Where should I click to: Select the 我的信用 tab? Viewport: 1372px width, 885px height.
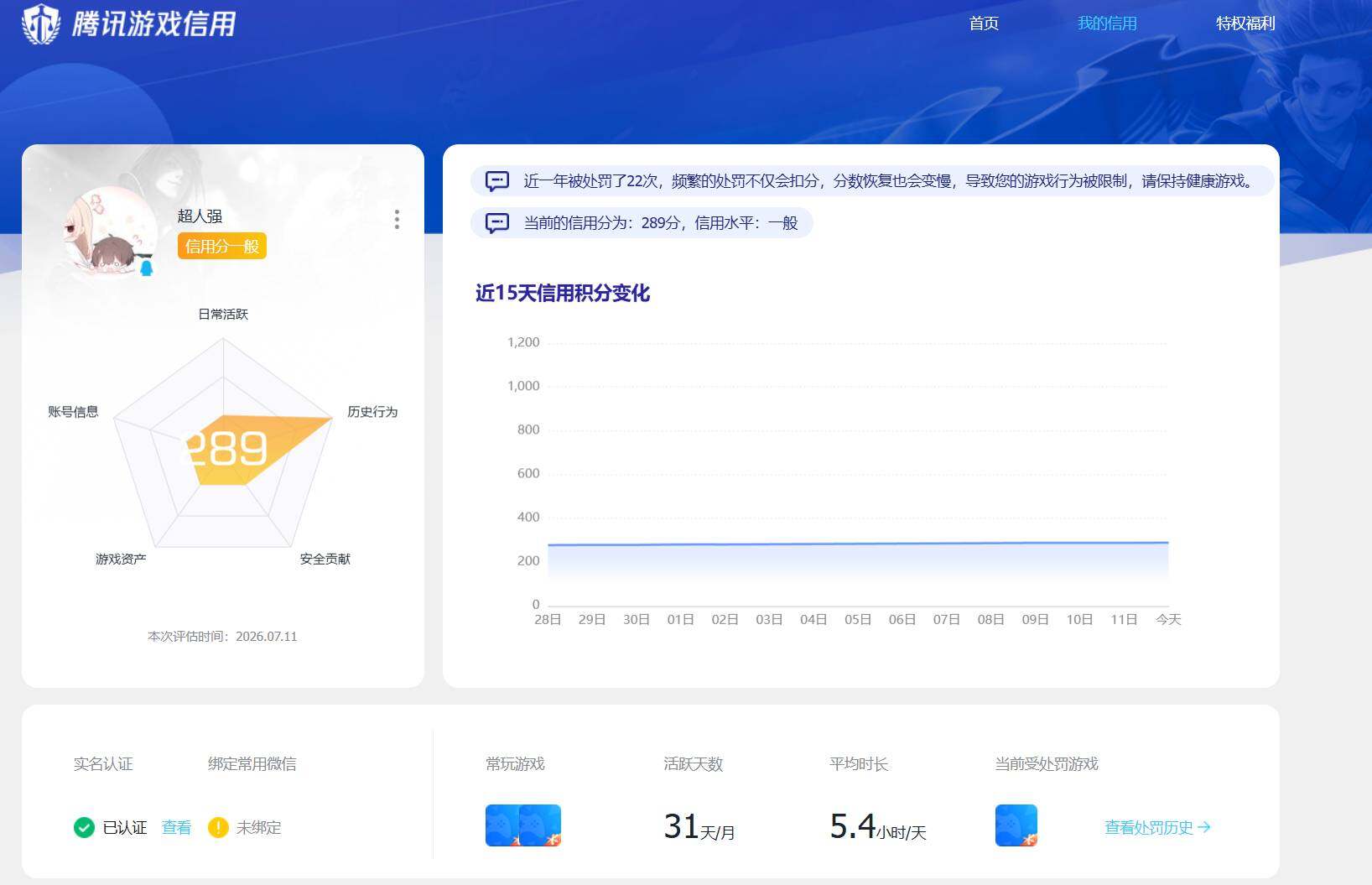coord(1107,23)
